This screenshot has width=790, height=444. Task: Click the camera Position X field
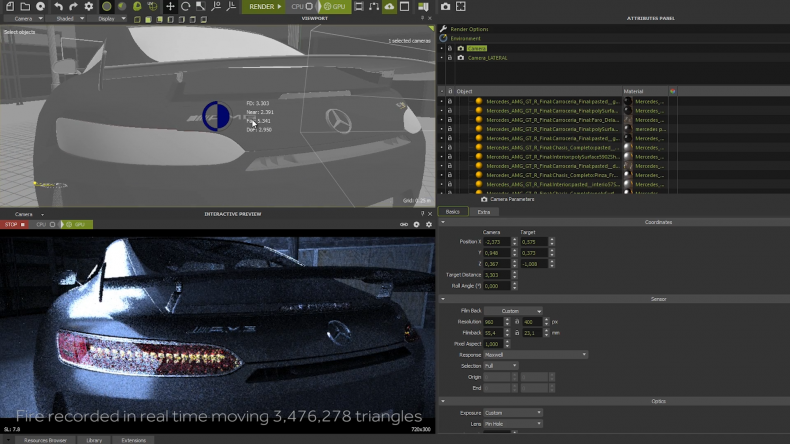497,242
